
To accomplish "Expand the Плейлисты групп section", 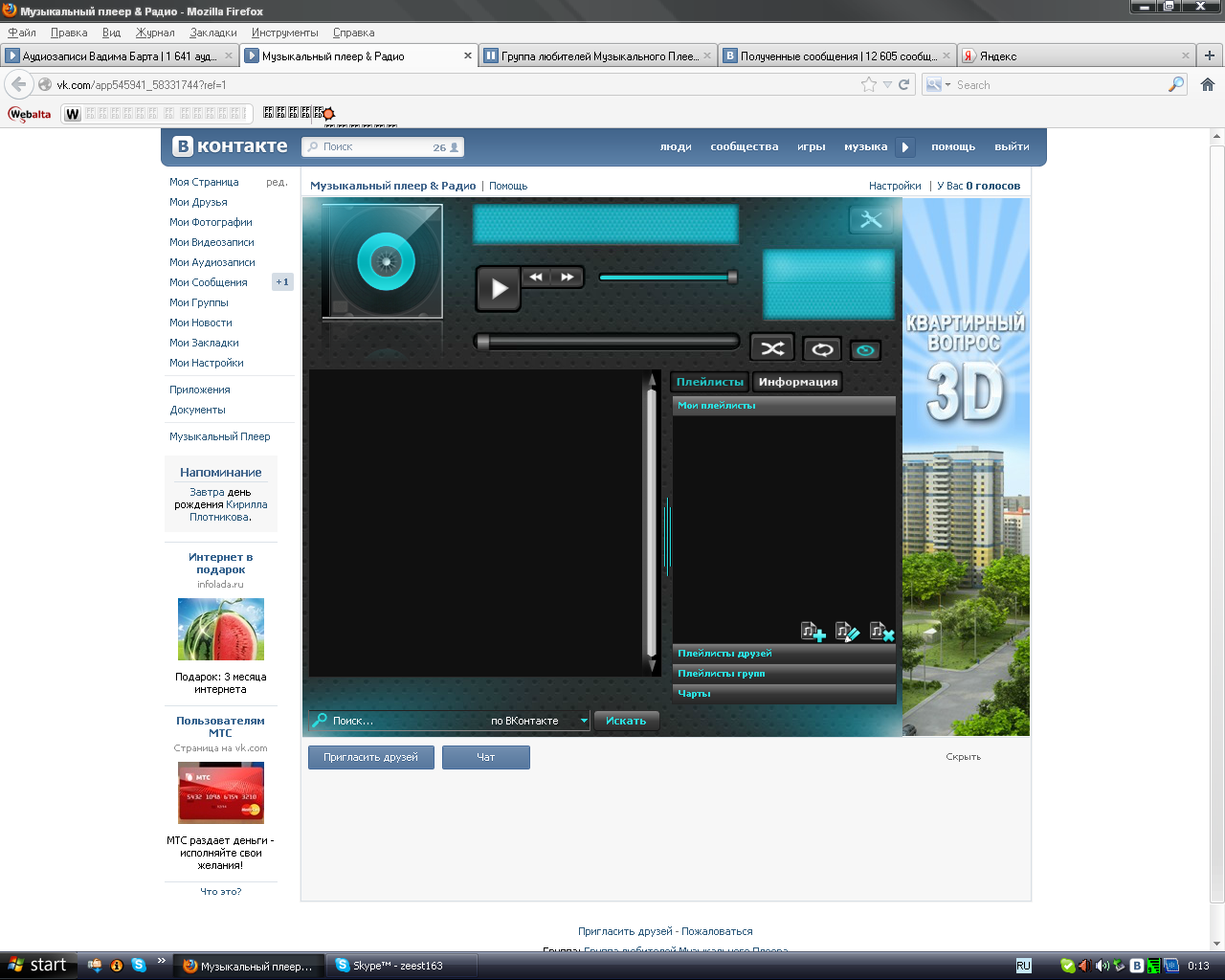I will click(x=784, y=674).
